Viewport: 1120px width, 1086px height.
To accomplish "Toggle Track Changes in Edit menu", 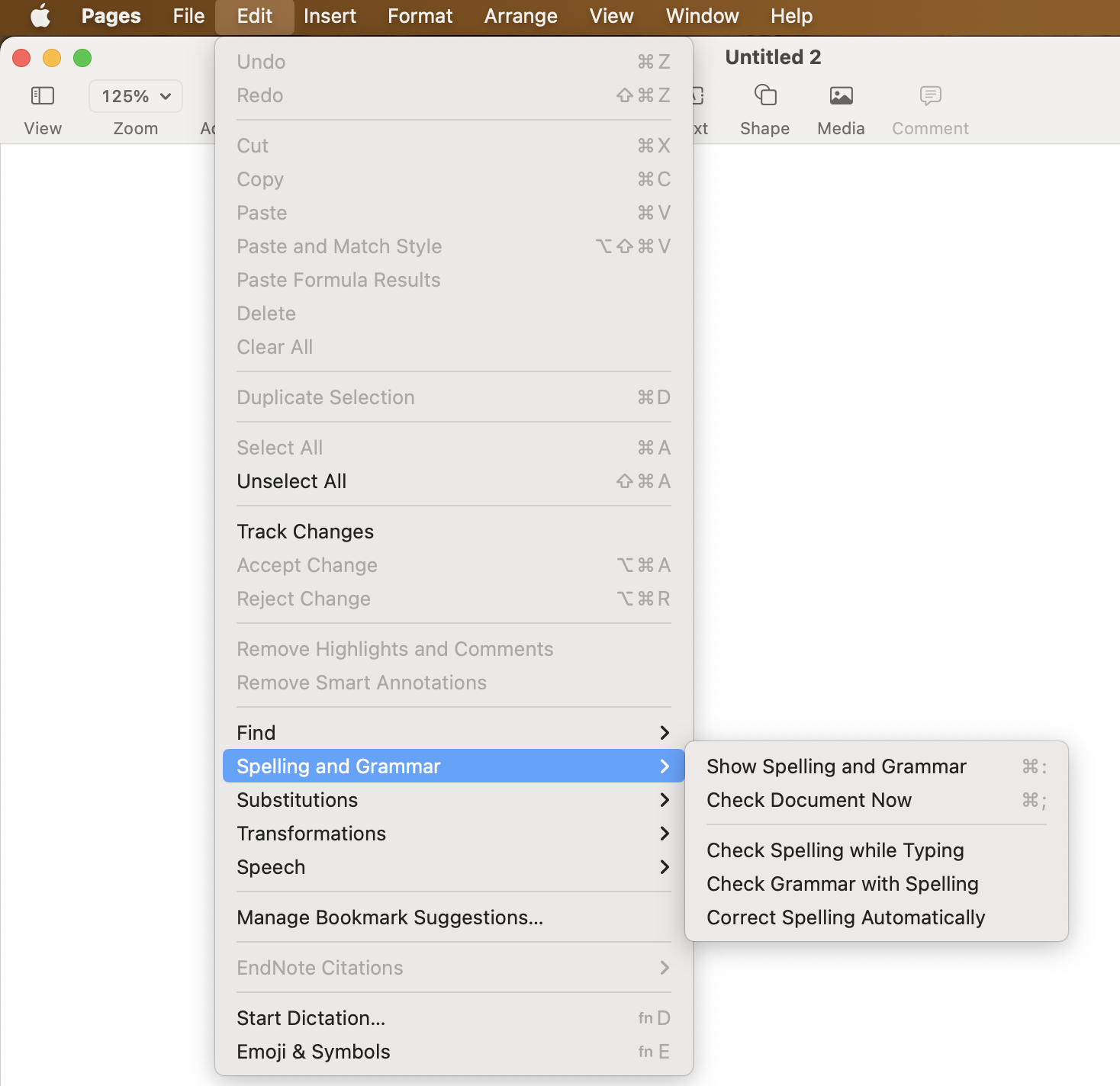I will (454, 532).
